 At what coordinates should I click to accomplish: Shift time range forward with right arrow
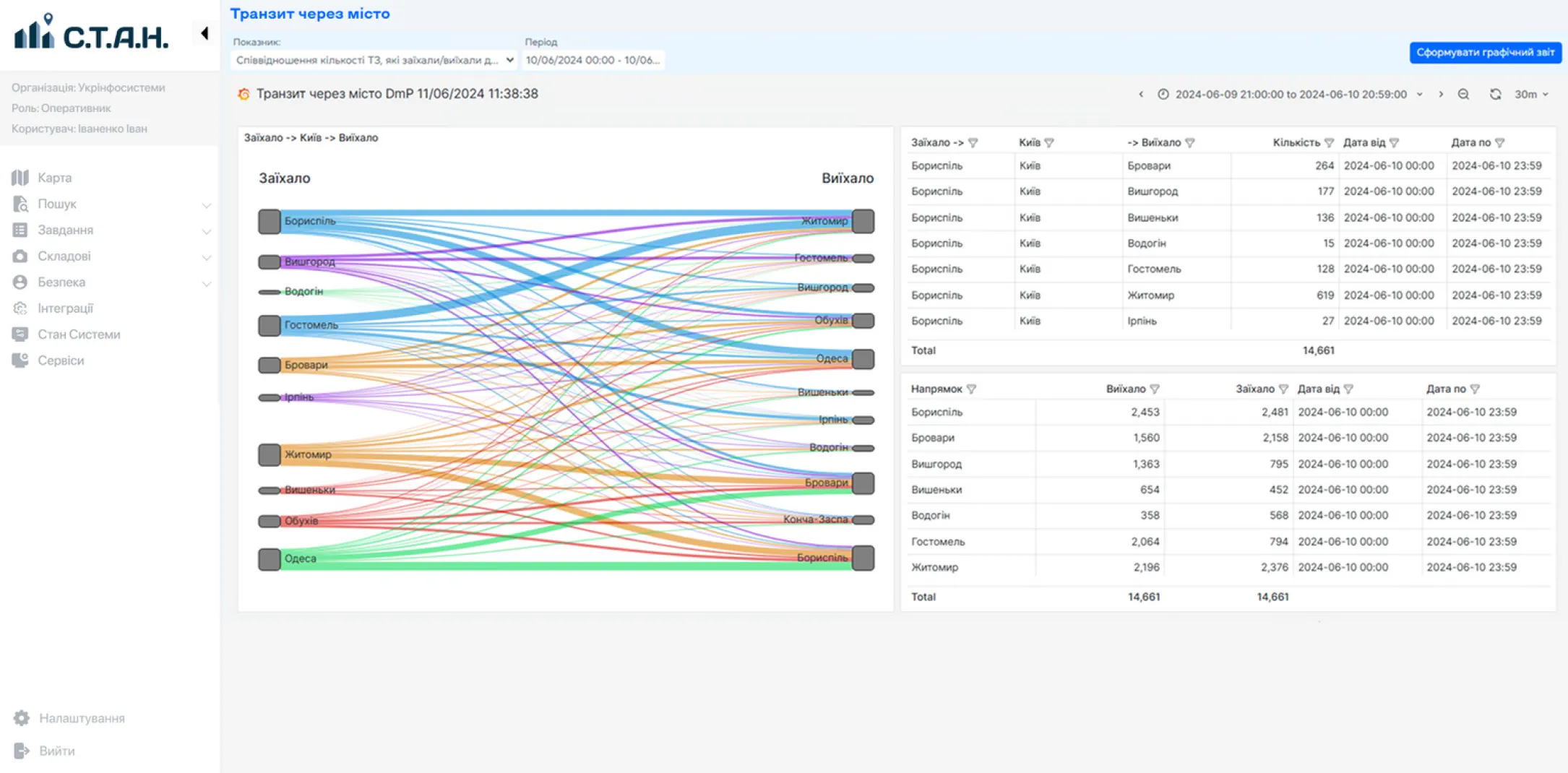pos(1440,95)
